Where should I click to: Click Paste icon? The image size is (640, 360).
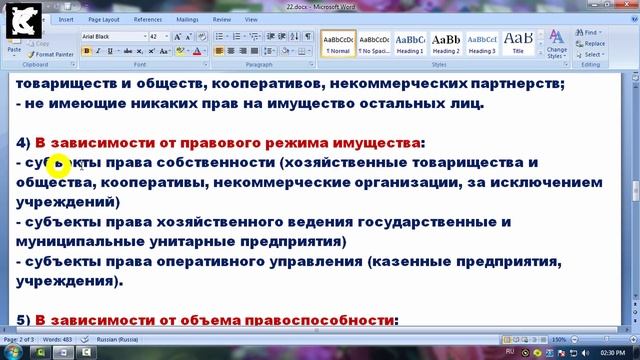pyautogui.click(x=14, y=45)
